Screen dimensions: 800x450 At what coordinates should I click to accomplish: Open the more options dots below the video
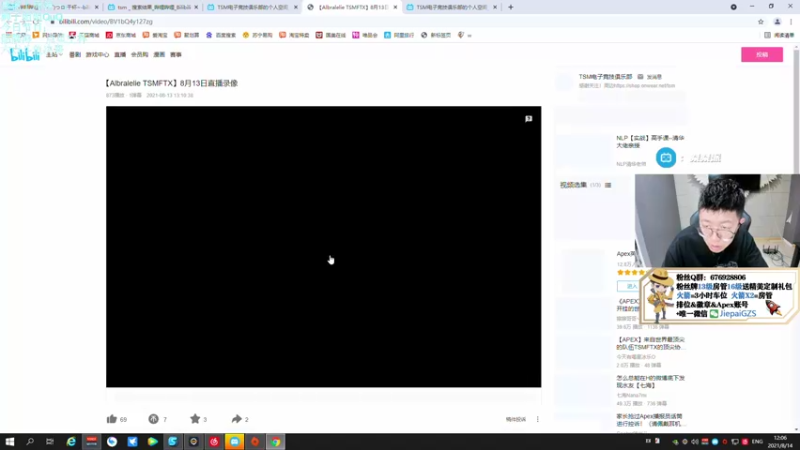(x=537, y=419)
